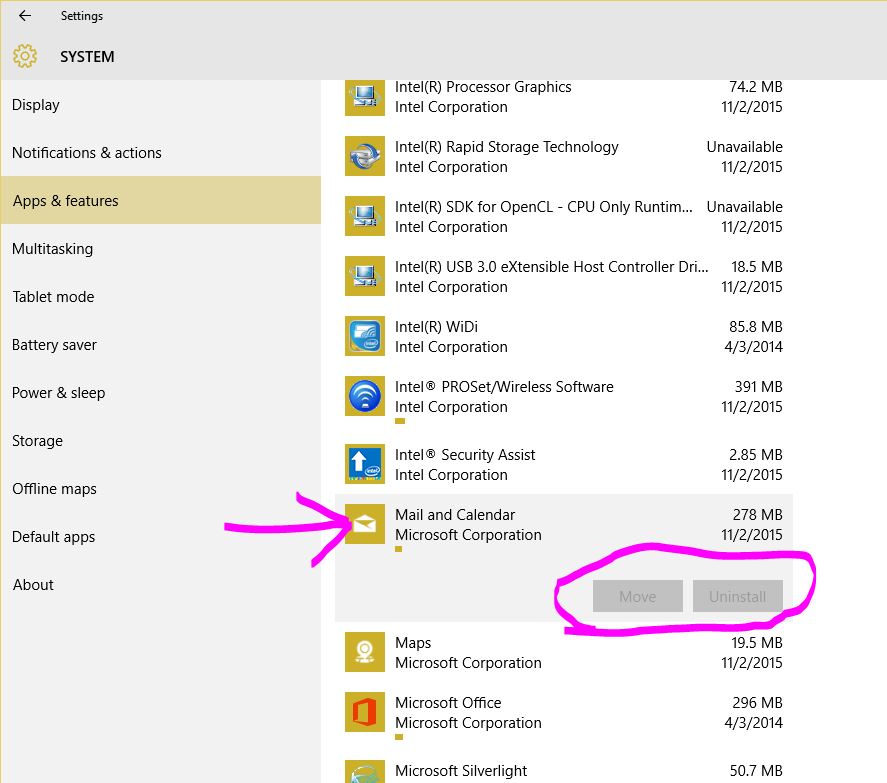Click the 391 MB size value

[759, 387]
